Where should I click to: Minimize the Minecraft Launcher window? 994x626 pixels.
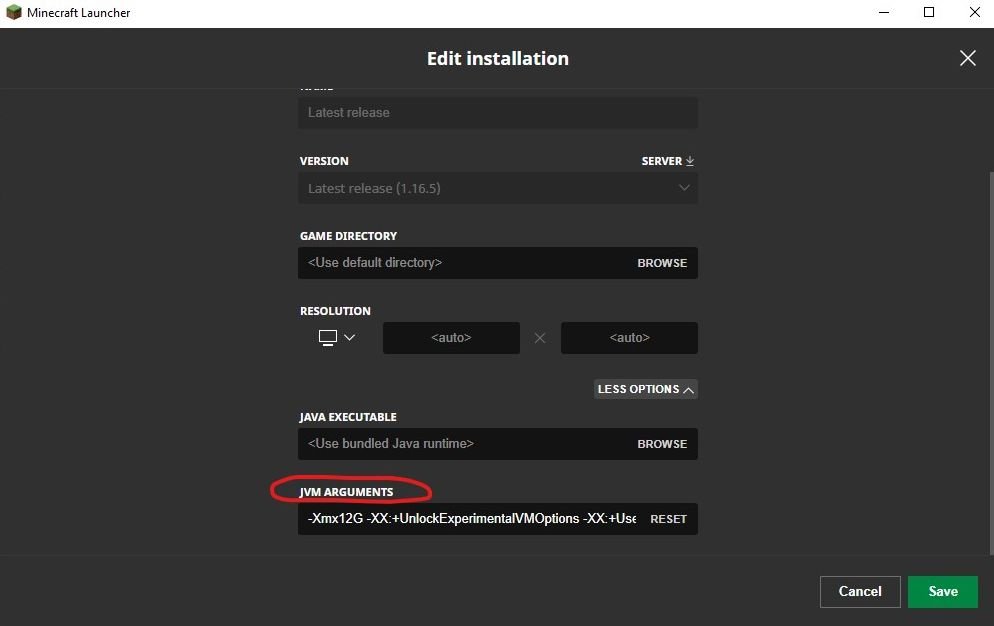[884, 13]
